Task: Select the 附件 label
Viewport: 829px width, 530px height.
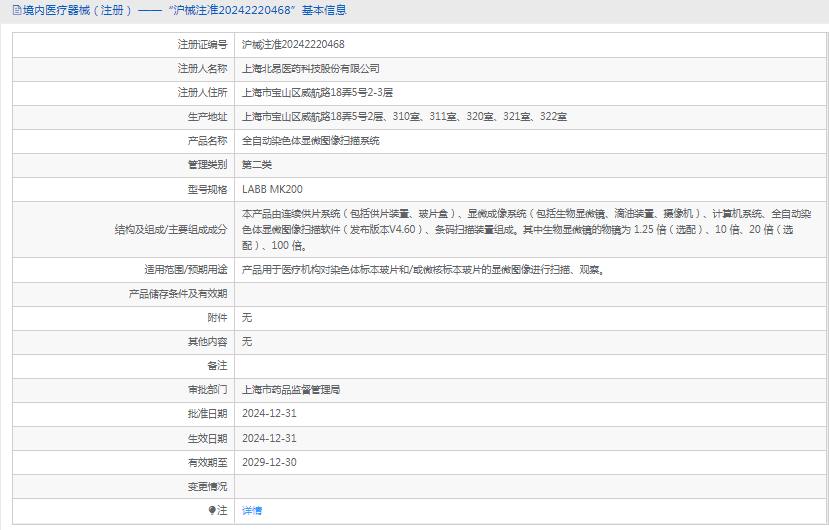Action: (217, 318)
